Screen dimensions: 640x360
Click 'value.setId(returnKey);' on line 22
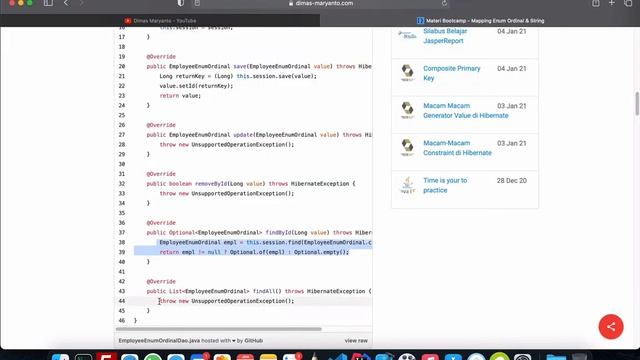(x=196, y=86)
